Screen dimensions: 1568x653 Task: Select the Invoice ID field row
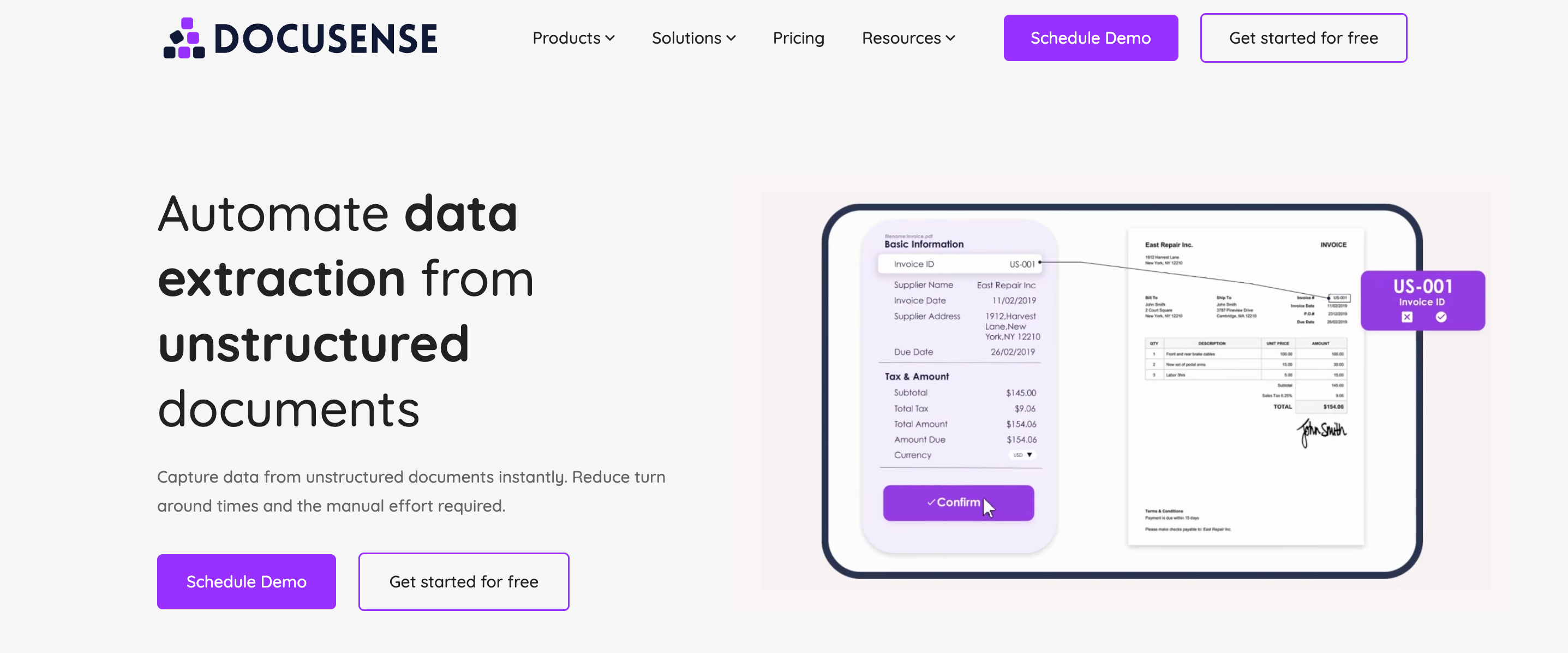coord(959,264)
